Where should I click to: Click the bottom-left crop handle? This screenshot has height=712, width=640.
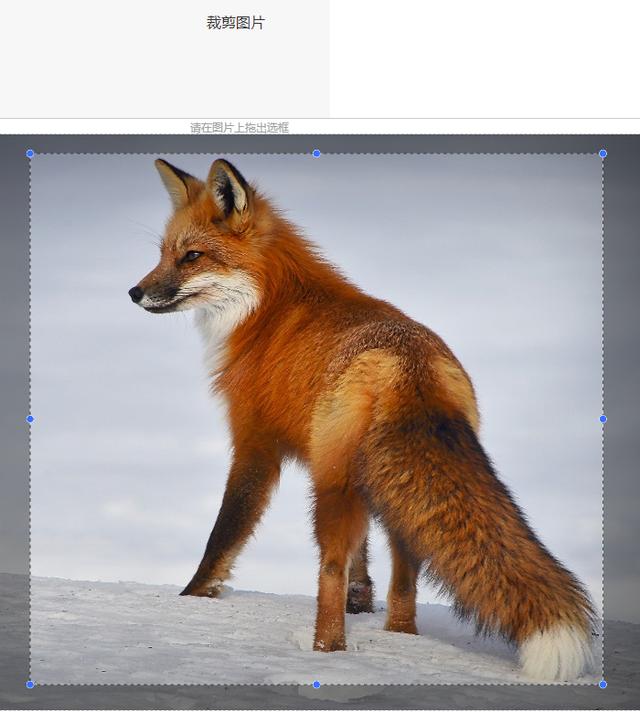tap(30, 684)
